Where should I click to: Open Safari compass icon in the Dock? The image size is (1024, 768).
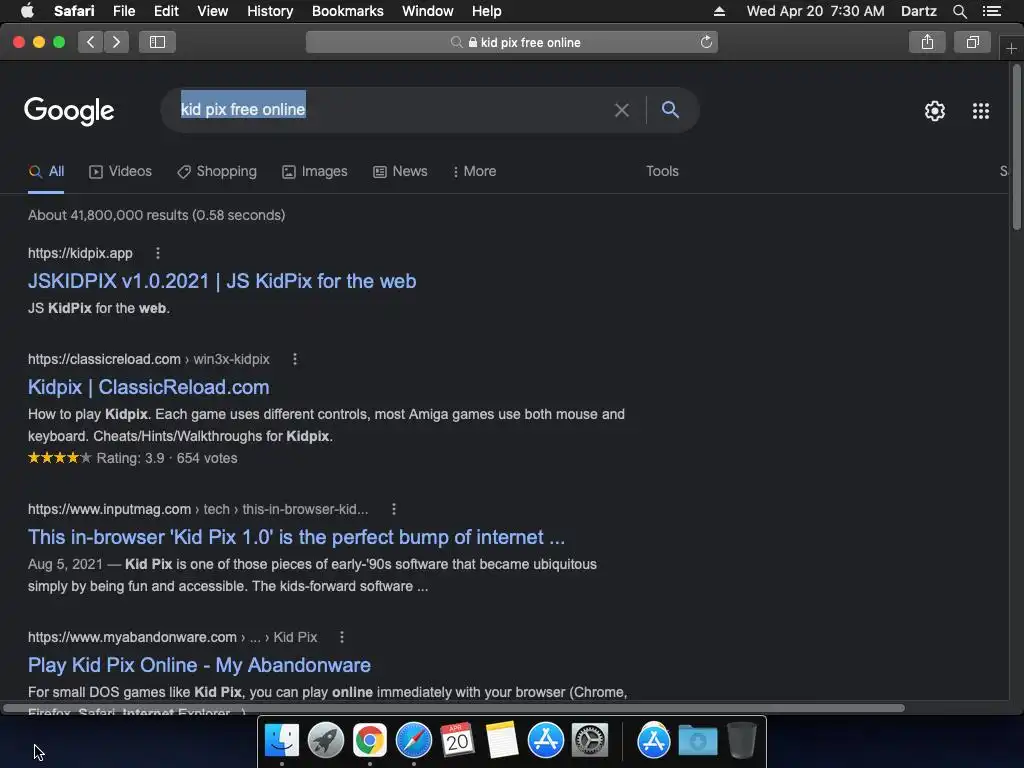point(413,741)
